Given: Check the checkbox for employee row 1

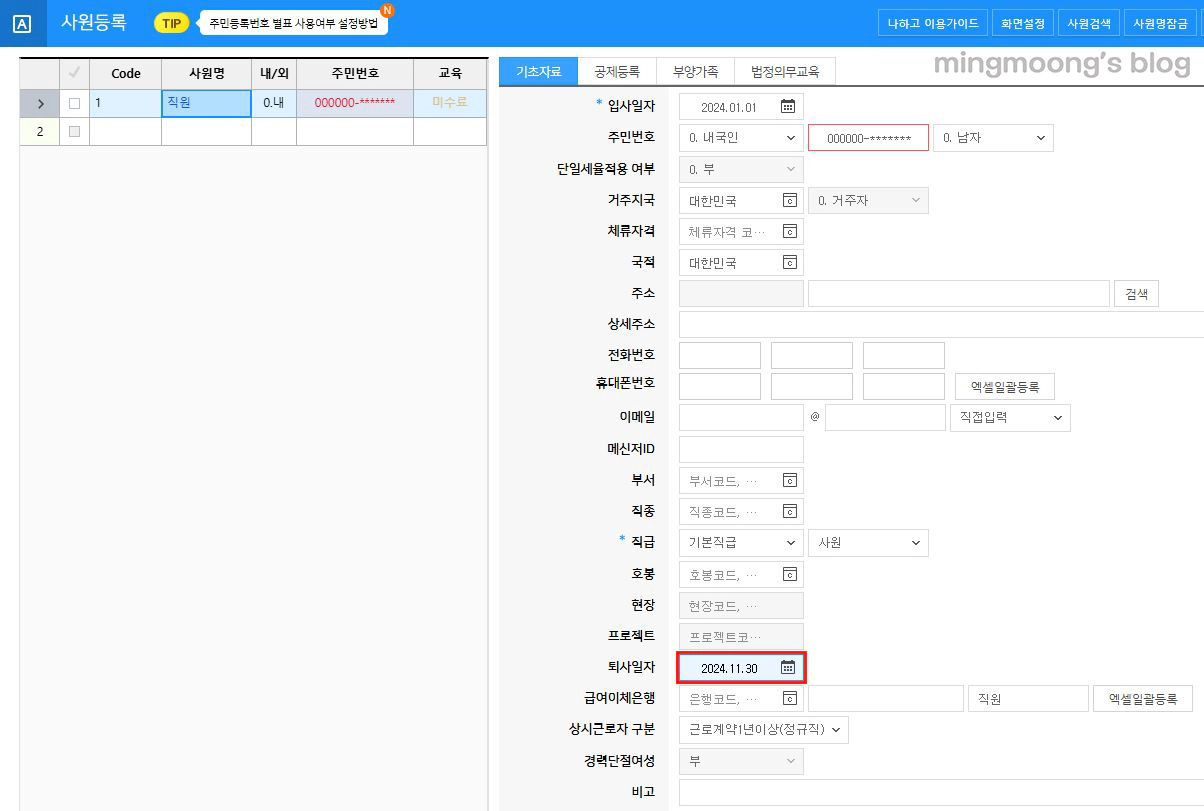Looking at the screenshot, I should [73, 102].
